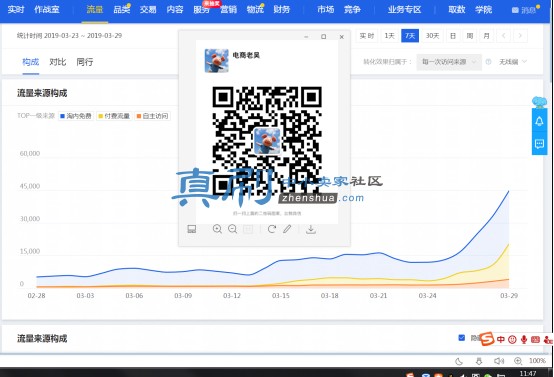The height and width of the screenshot is (377, 554).
Task: Open the chat feedback icon on right sidebar
Action: 539,144
